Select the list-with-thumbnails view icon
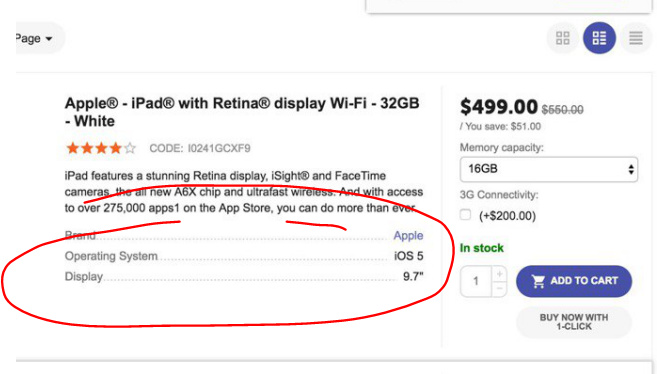657x374 pixels. click(599, 38)
